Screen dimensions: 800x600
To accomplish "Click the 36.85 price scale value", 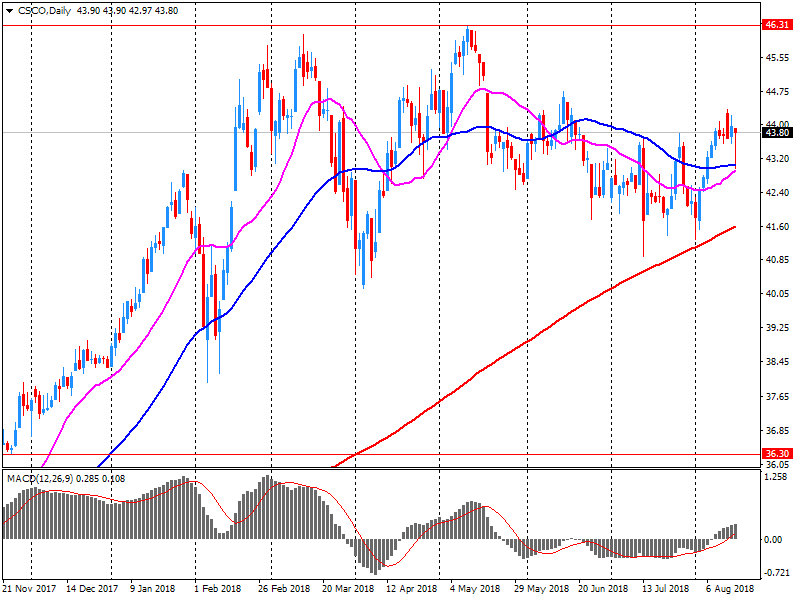I will (x=777, y=431).
